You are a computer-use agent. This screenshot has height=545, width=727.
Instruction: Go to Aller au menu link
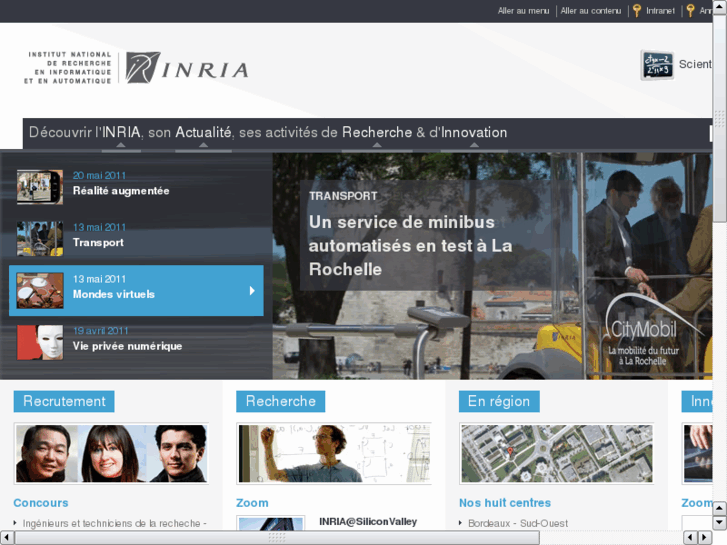click(x=523, y=11)
